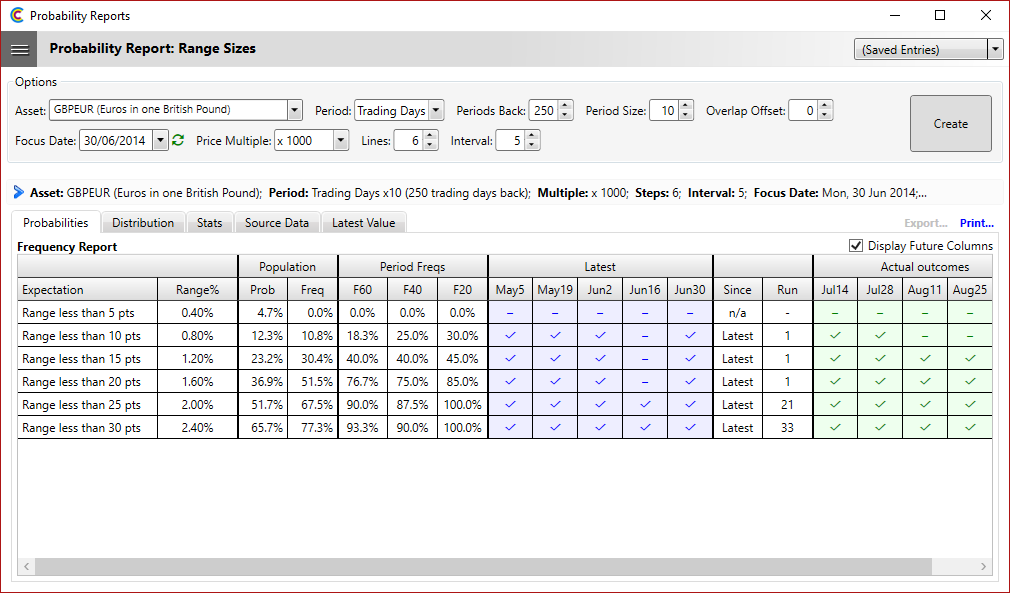The height and width of the screenshot is (593, 1010).
Task: Open the Saved Entries dropdown
Action: click(996, 48)
